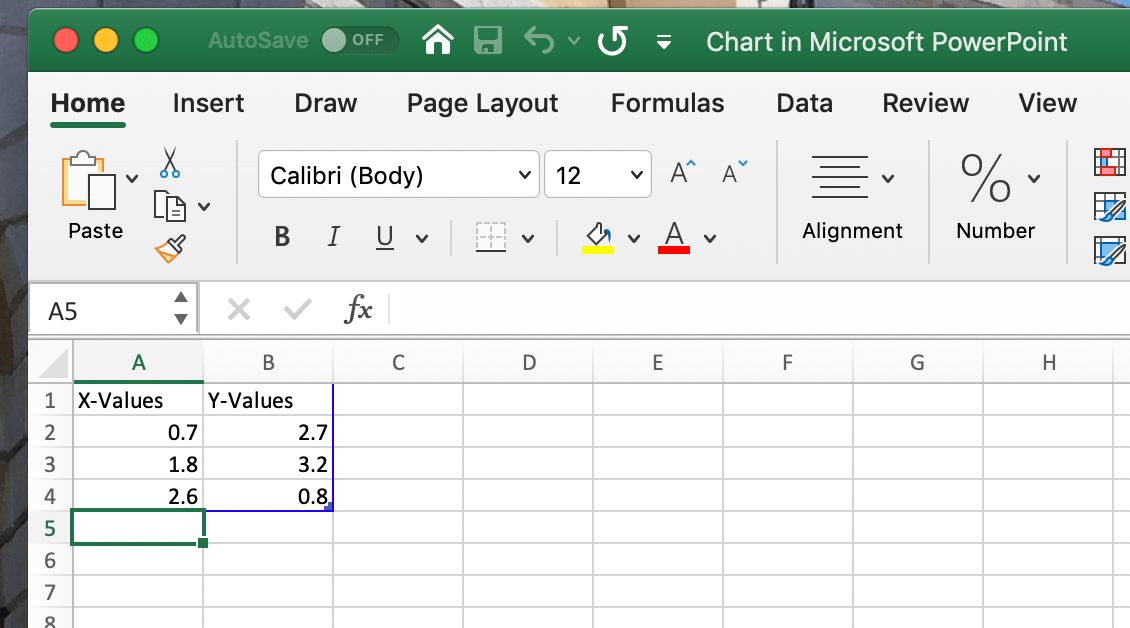Click the Save icon in the toolbar
1130x628 pixels.
point(487,41)
